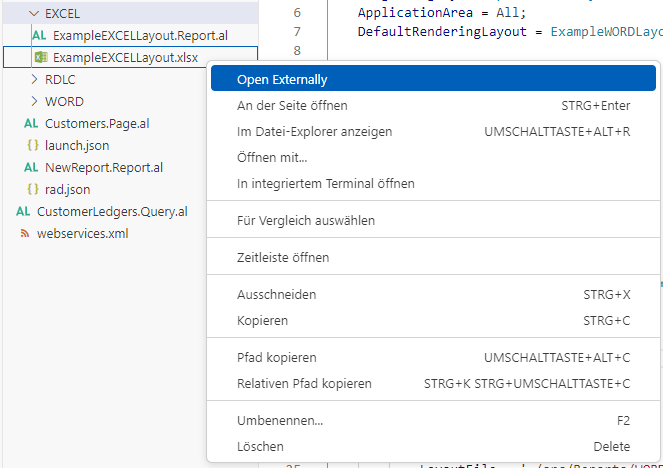Click the AL icon of ExampleEXCELLayout.Report.al
Screen dimensions: 663x468
point(39,36)
